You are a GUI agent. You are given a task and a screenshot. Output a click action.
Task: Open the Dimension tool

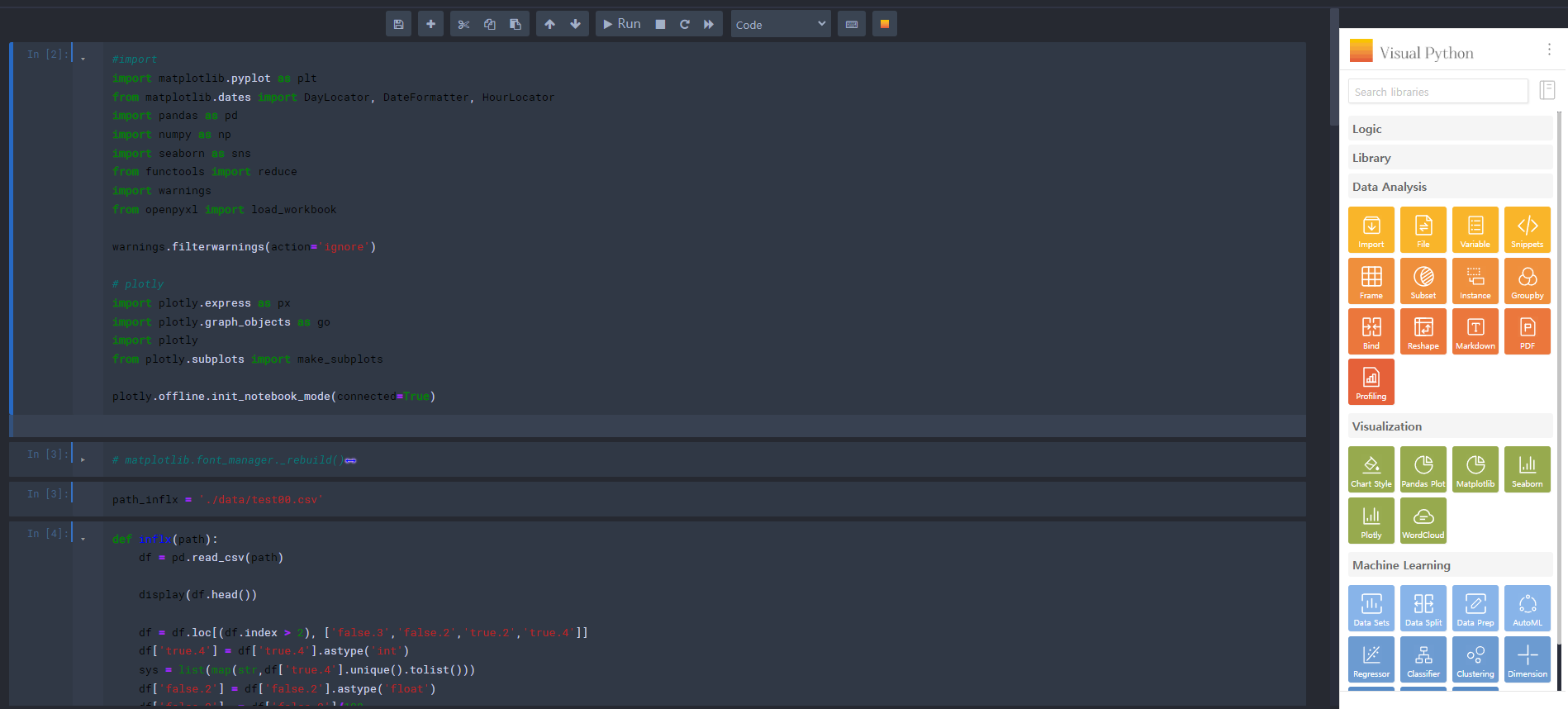click(x=1528, y=659)
